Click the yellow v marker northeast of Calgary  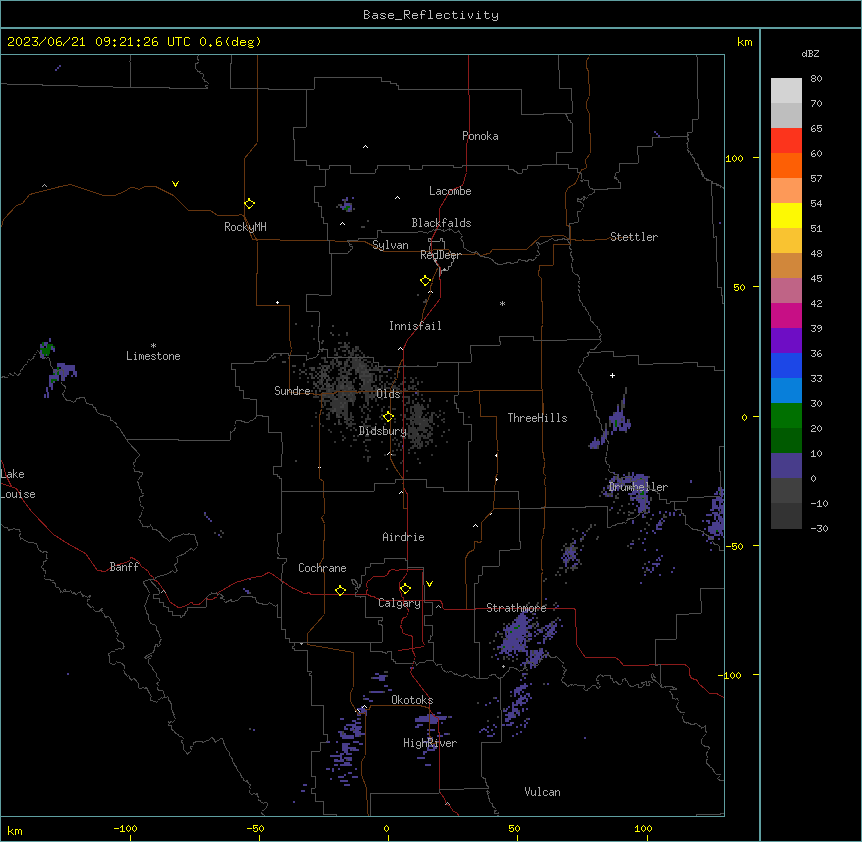coord(429,584)
